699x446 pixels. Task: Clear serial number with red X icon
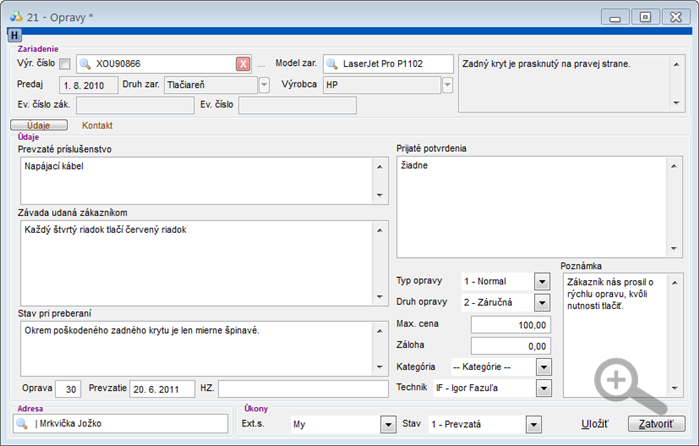coord(243,64)
